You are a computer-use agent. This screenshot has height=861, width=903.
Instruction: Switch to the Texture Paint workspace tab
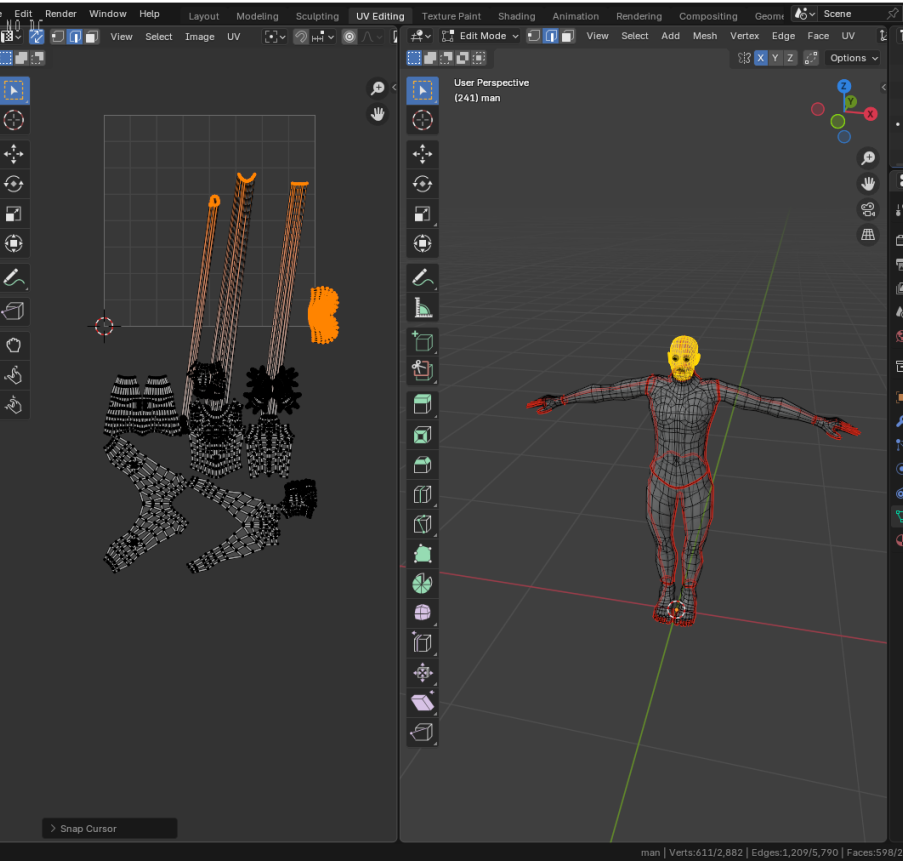[x=451, y=16]
